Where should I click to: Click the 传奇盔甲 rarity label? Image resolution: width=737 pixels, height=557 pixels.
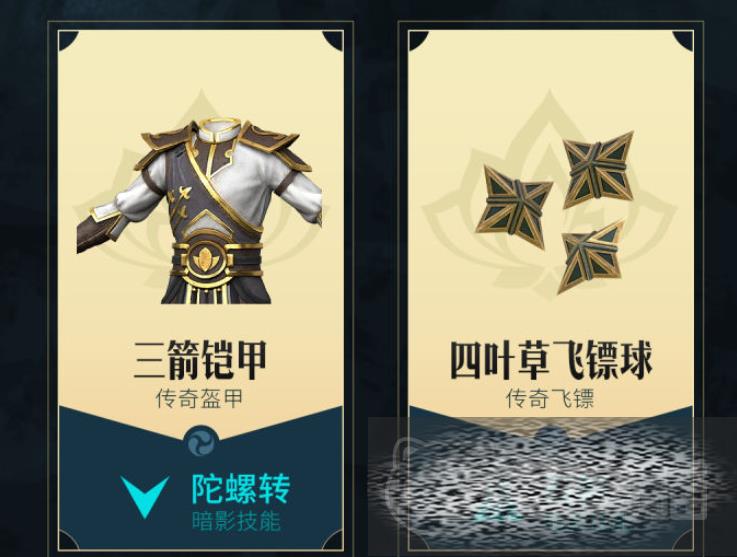coord(199,399)
